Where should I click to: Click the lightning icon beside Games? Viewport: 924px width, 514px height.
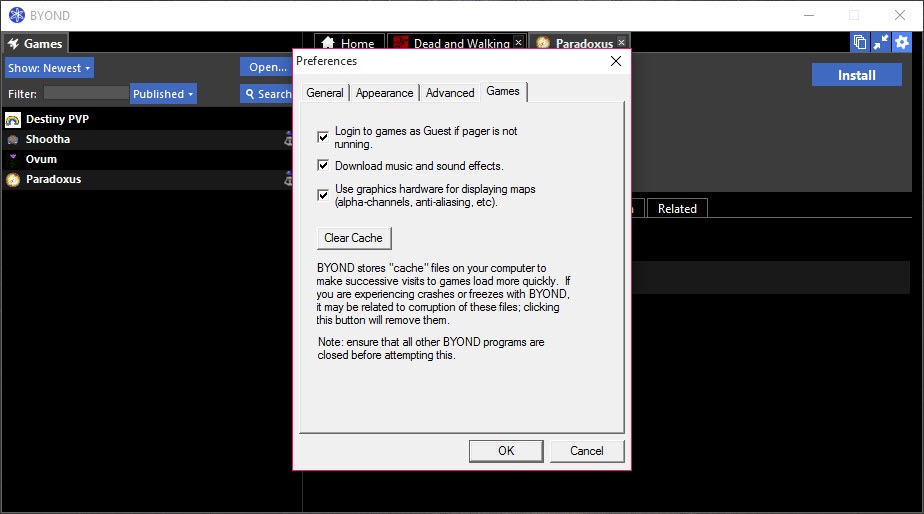pyautogui.click(x=14, y=44)
